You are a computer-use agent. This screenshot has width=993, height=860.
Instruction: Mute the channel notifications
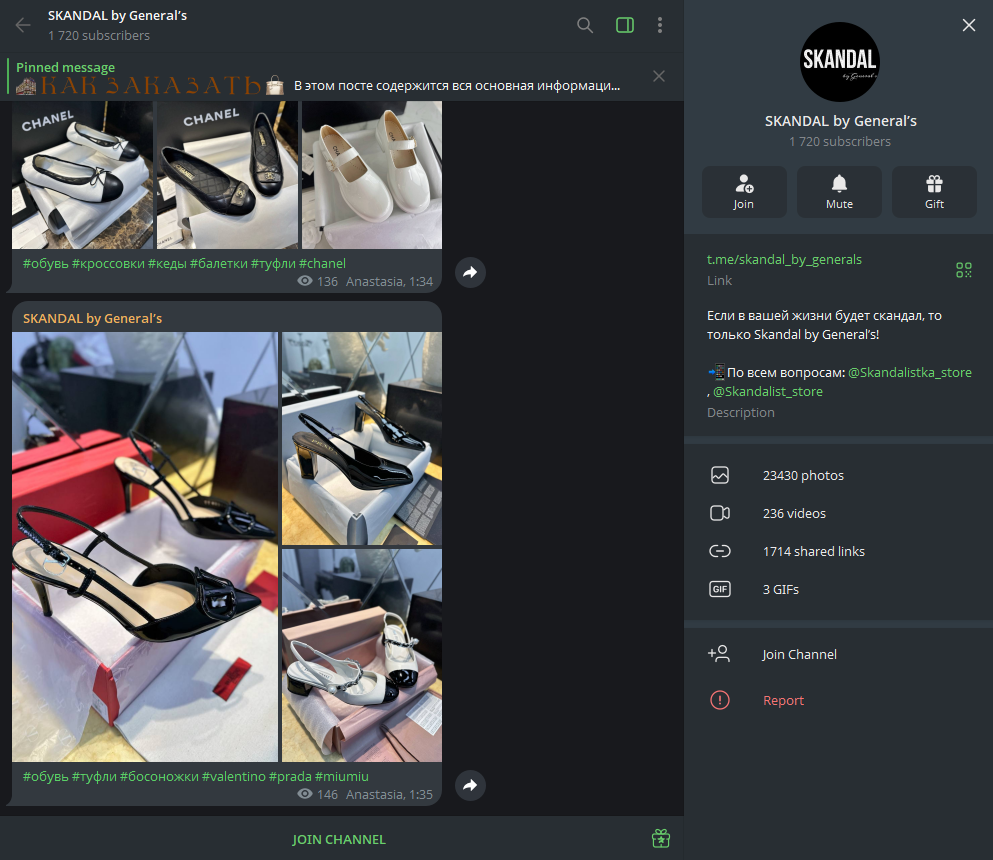[x=839, y=191]
